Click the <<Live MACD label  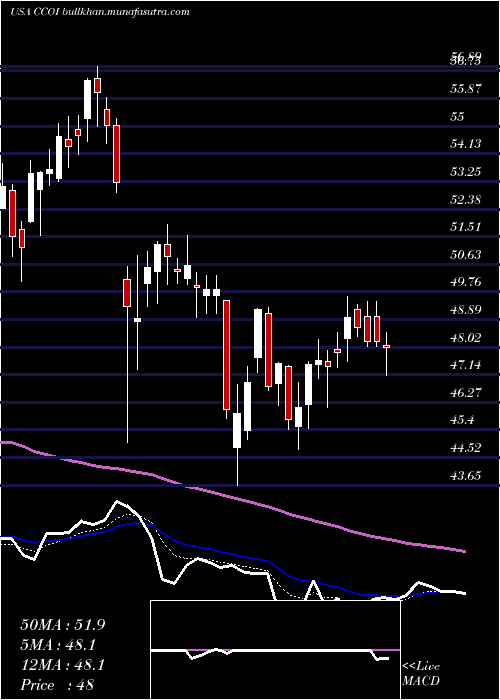[x=421, y=674]
